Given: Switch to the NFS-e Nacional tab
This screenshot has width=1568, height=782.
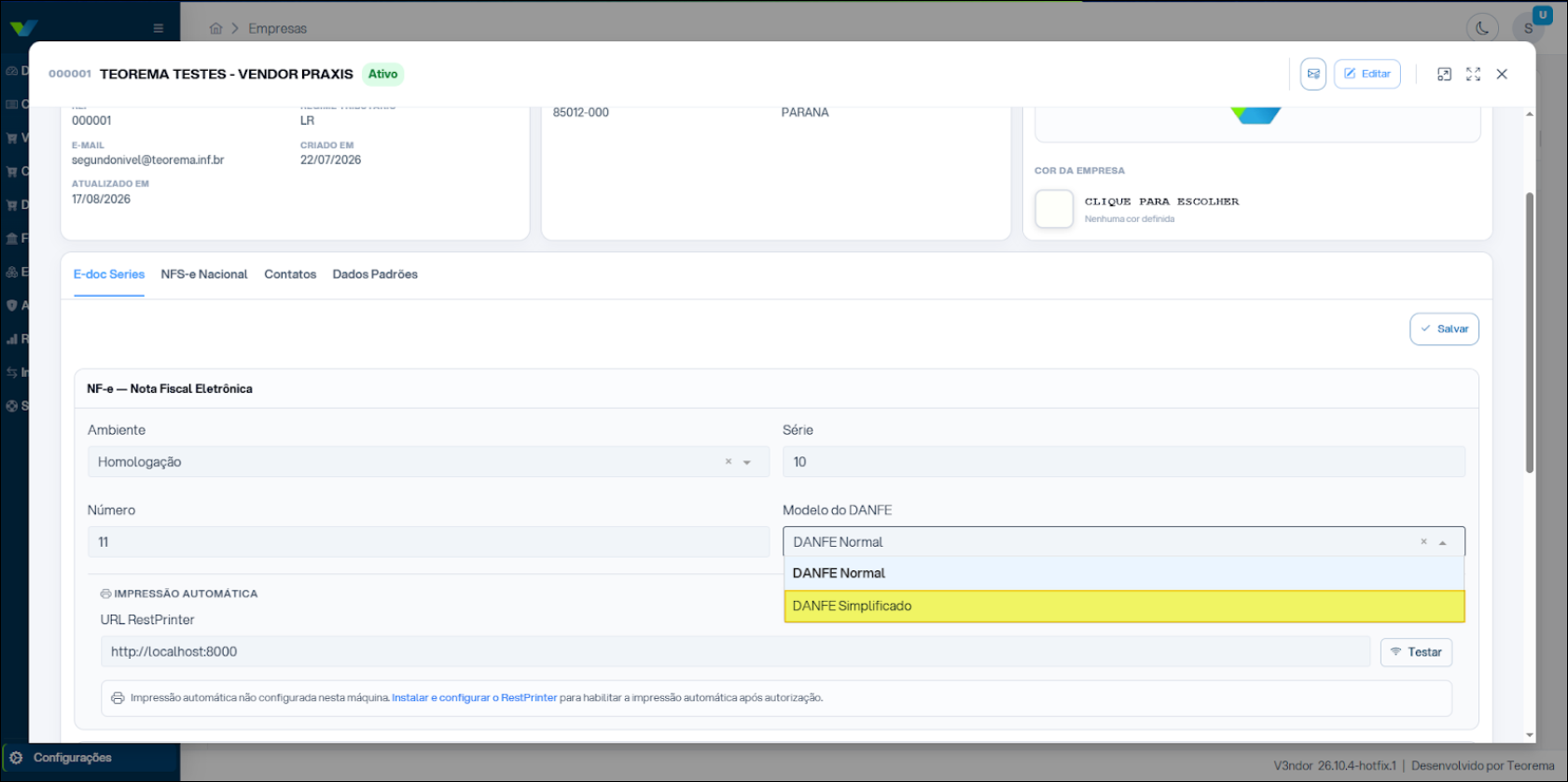Looking at the screenshot, I should (x=204, y=274).
